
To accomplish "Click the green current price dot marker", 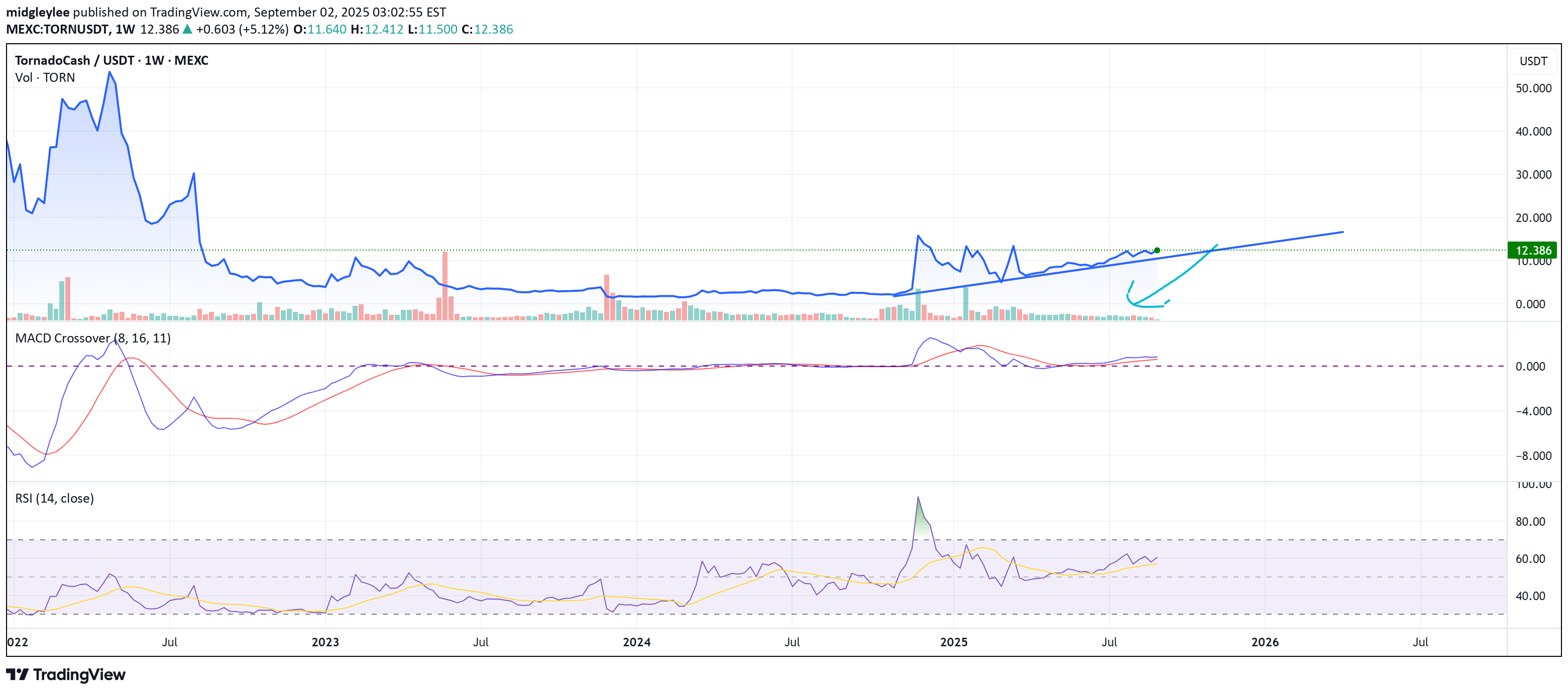I will pyautogui.click(x=1157, y=250).
